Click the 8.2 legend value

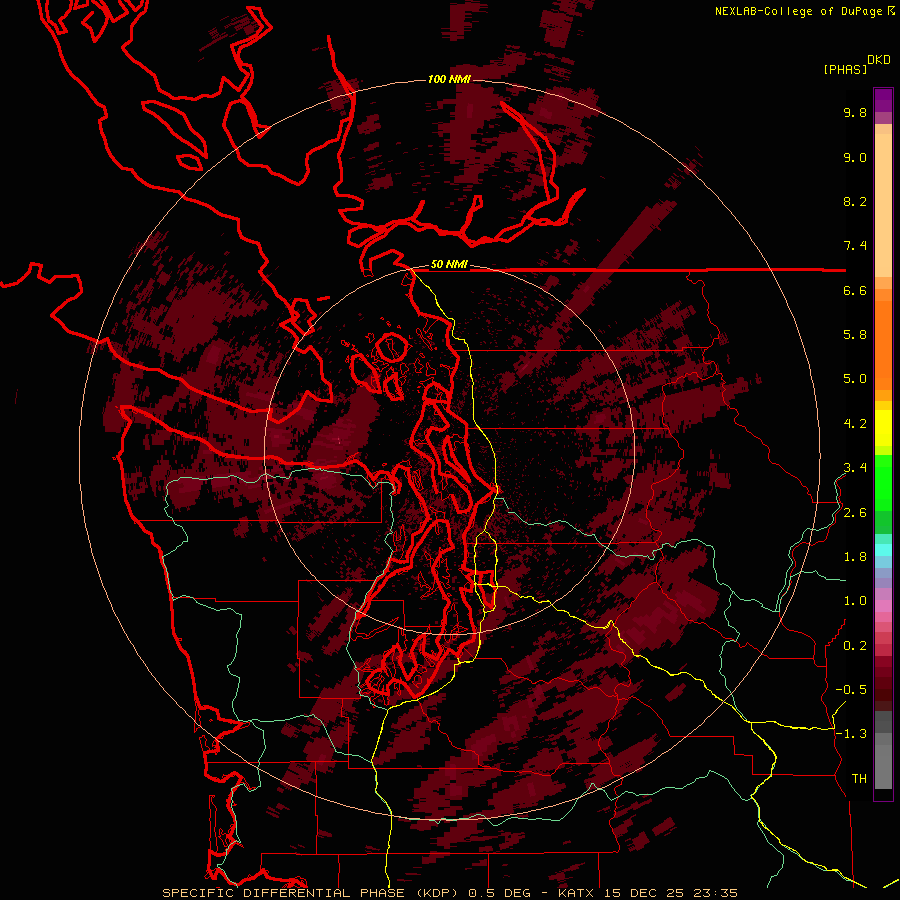[855, 201]
